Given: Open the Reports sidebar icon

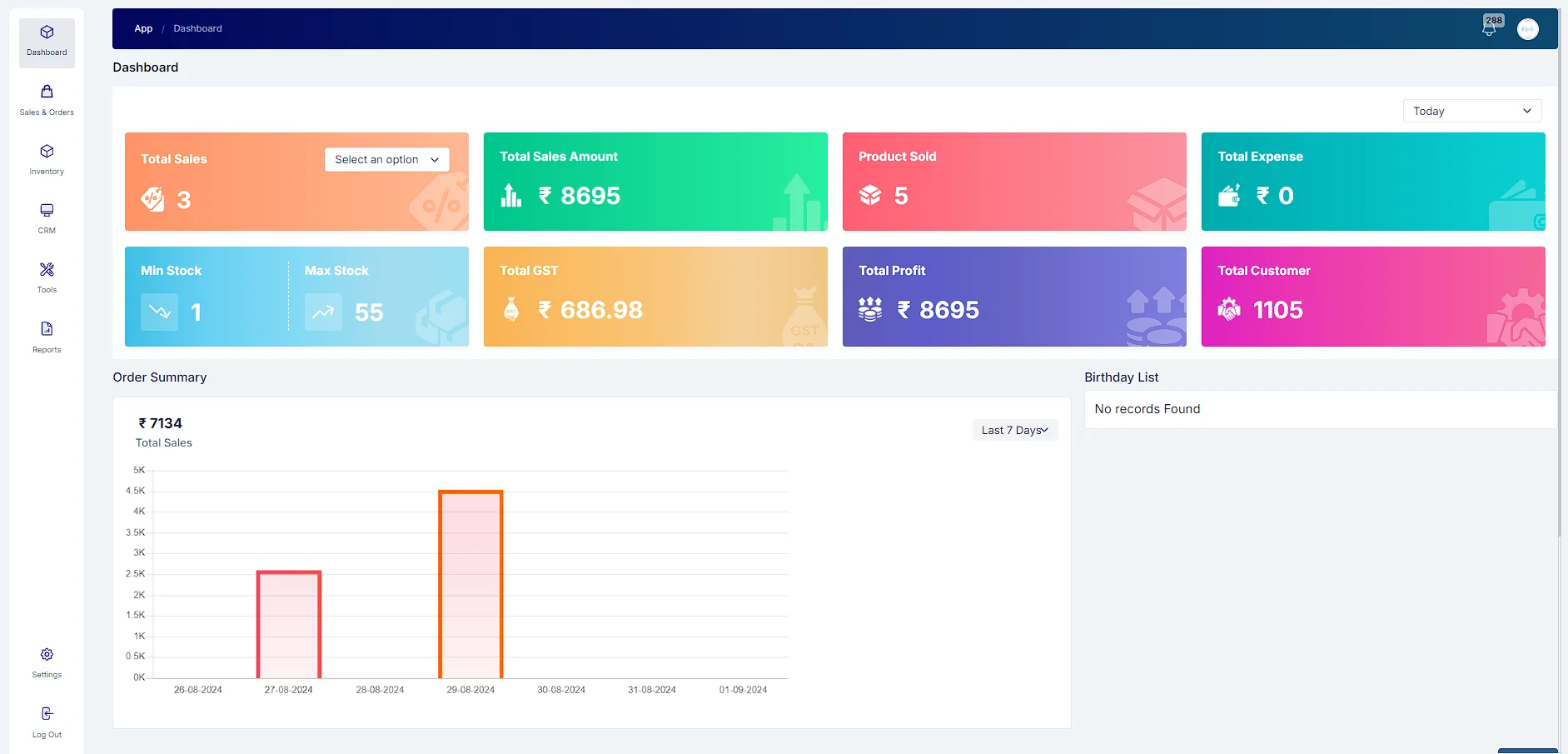Looking at the screenshot, I should pyautogui.click(x=46, y=329).
